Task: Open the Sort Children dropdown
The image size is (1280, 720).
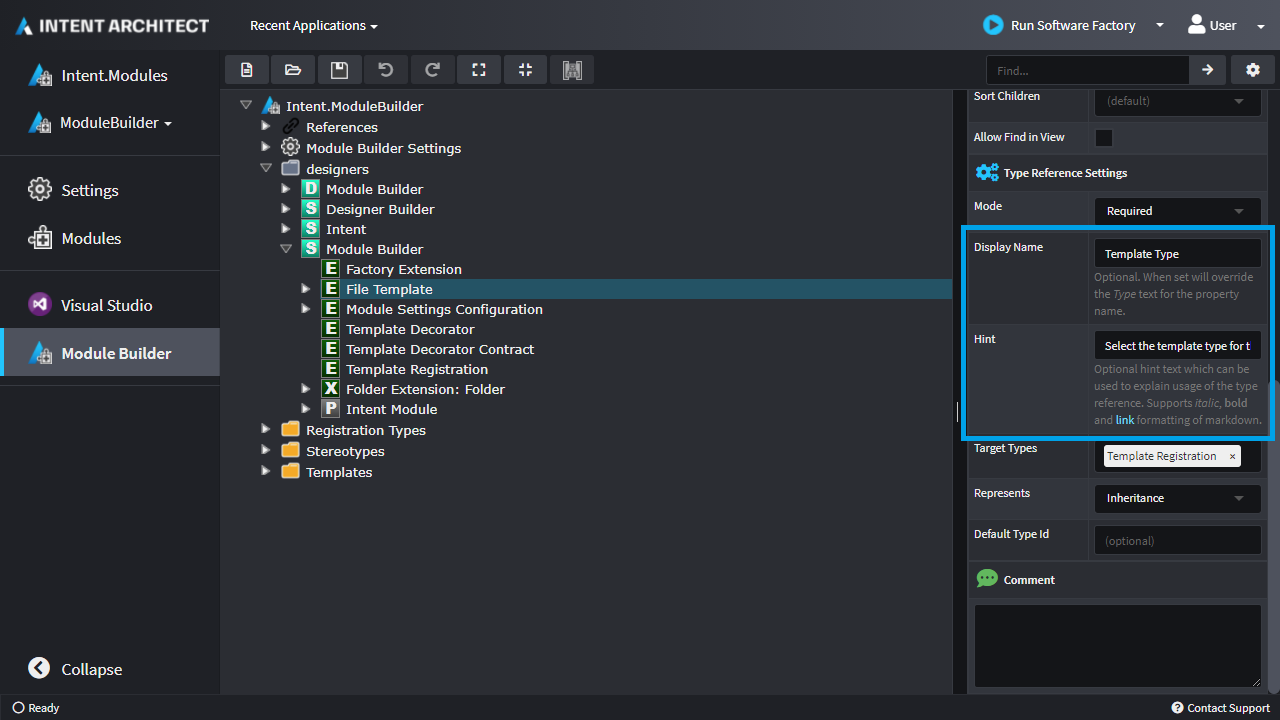Action: pyautogui.click(x=1177, y=101)
